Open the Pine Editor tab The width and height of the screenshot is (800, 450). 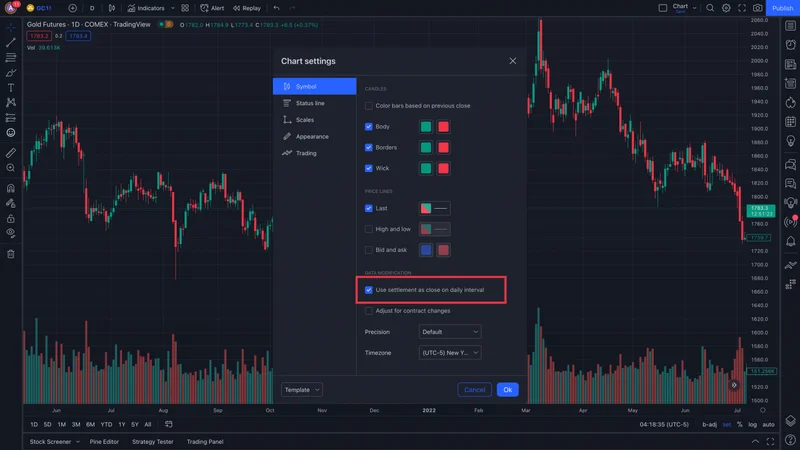click(x=104, y=442)
